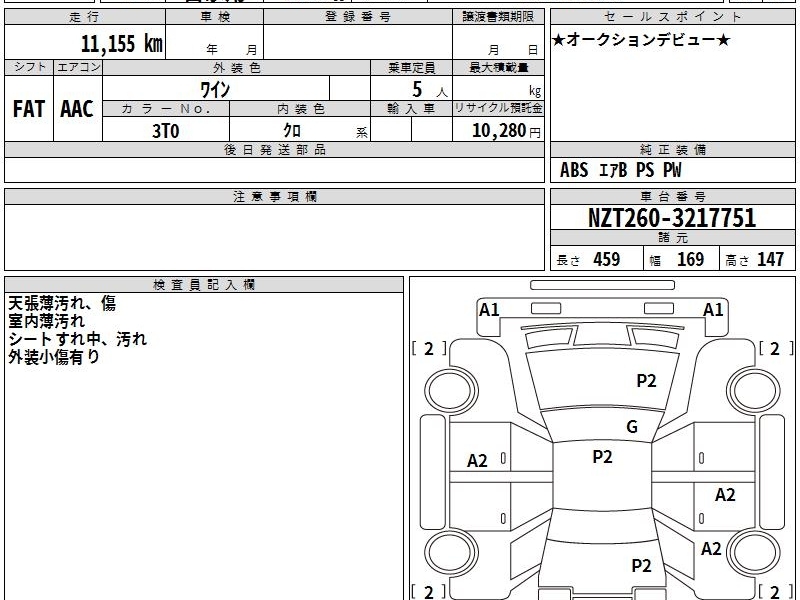Click the エアコン header cell

pos(78,67)
